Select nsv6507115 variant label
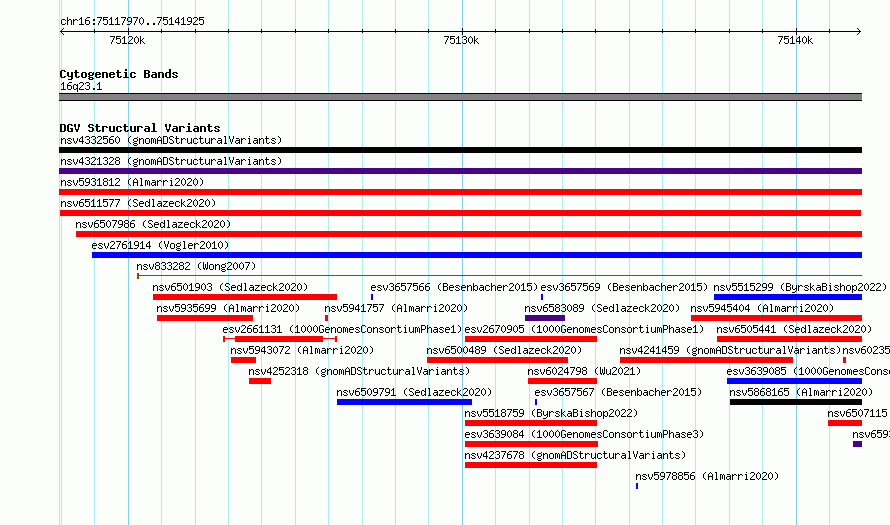Viewport: 890px width, 525px height. 857,413
